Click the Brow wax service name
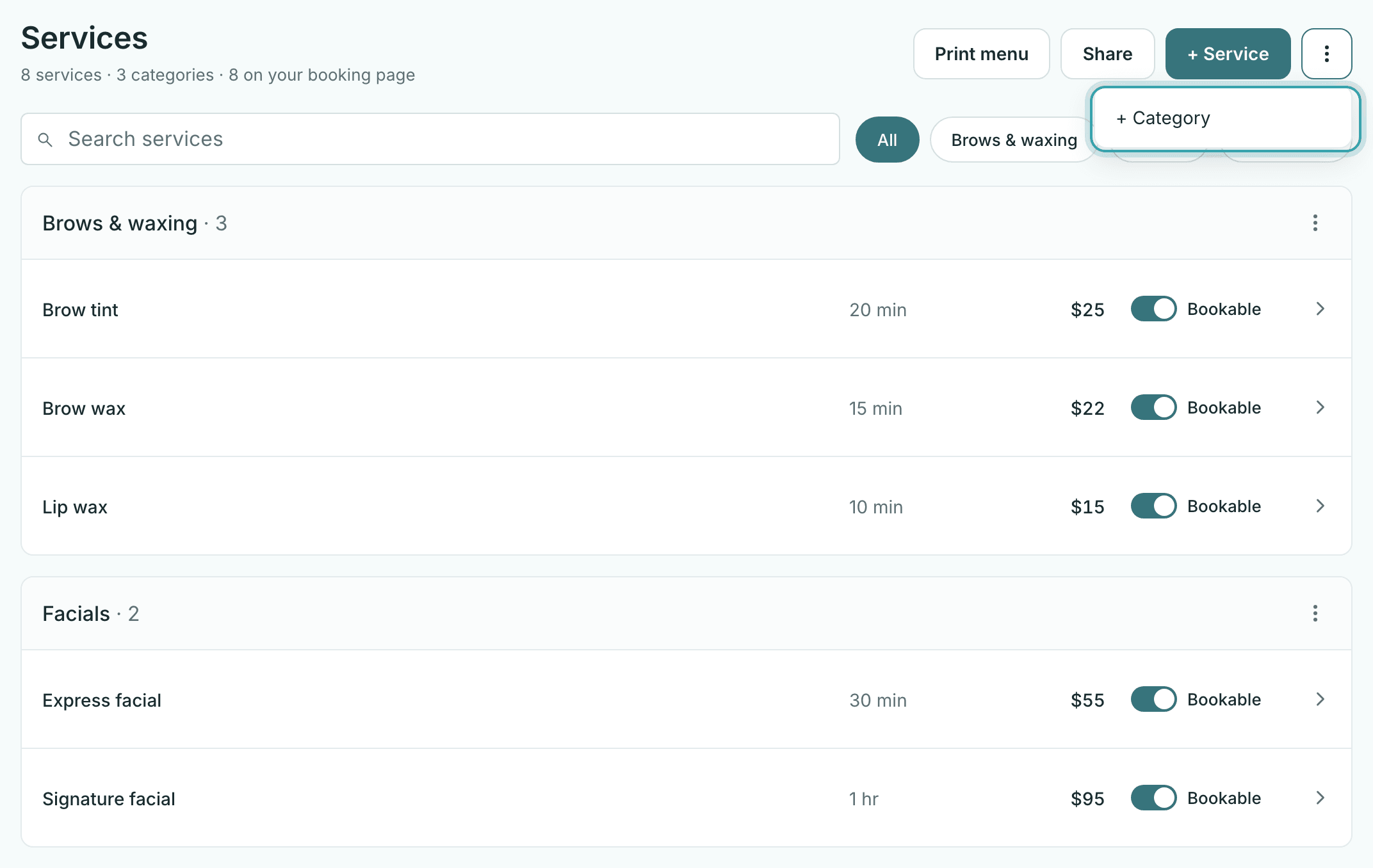This screenshot has height=868, width=1373. point(84,408)
